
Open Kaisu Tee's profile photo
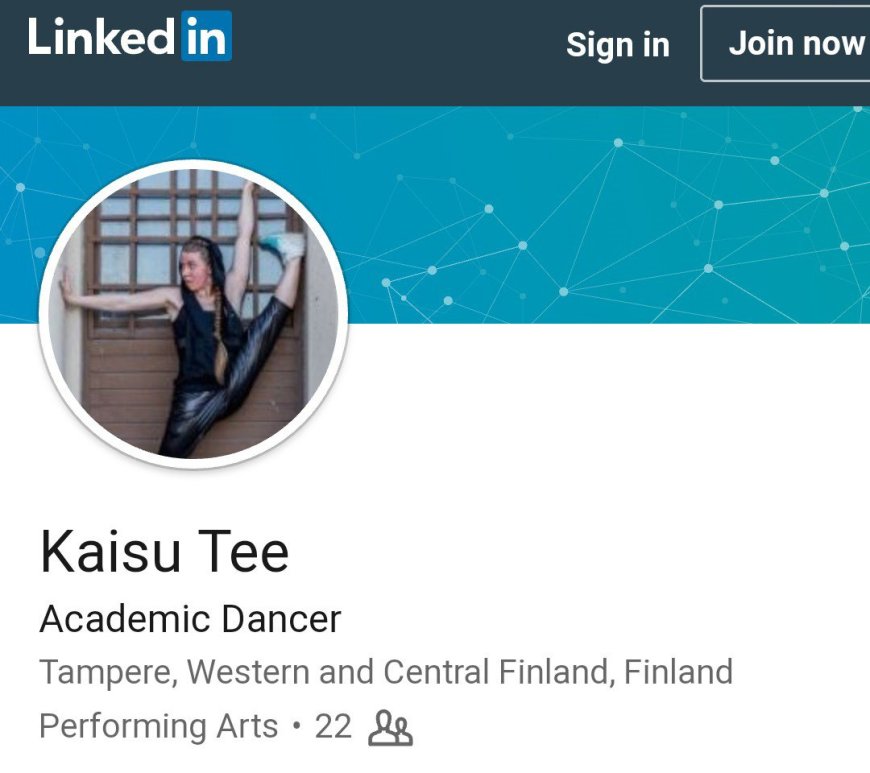point(193,313)
